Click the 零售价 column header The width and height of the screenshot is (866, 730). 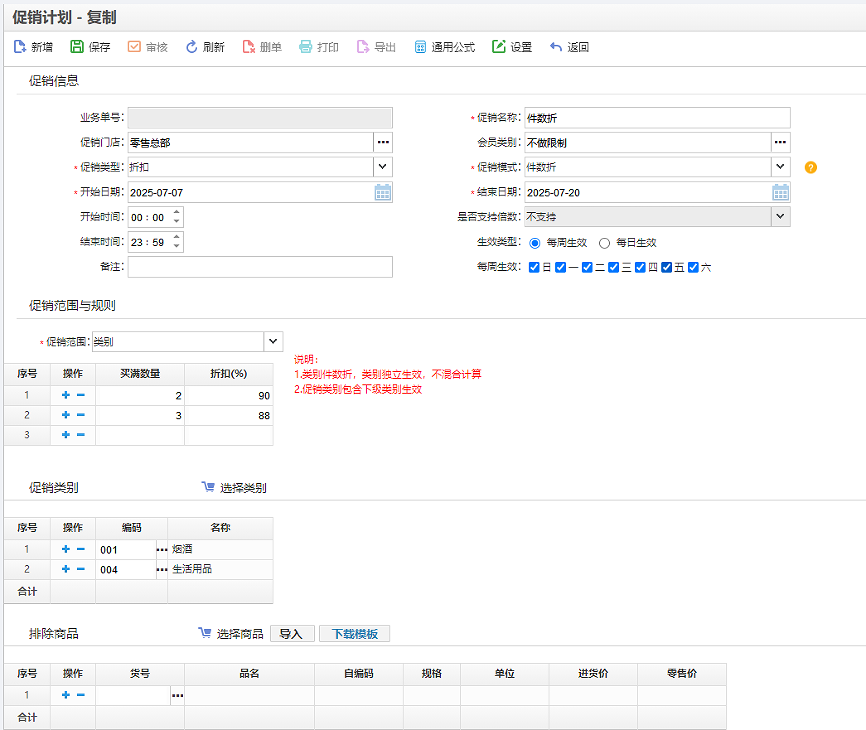(682, 674)
